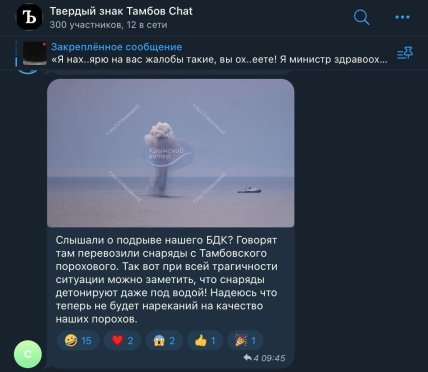Click the '300 участников, 12 в сети' subtitle
This screenshot has width=428, height=372.
pyautogui.click(x=108, y=25)
